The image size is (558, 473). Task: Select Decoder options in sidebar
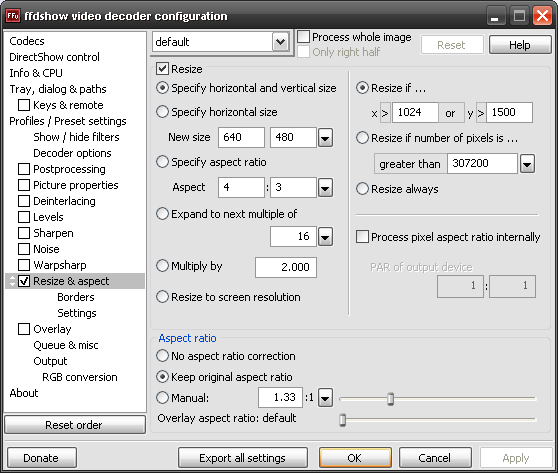[x=72, y=153]
